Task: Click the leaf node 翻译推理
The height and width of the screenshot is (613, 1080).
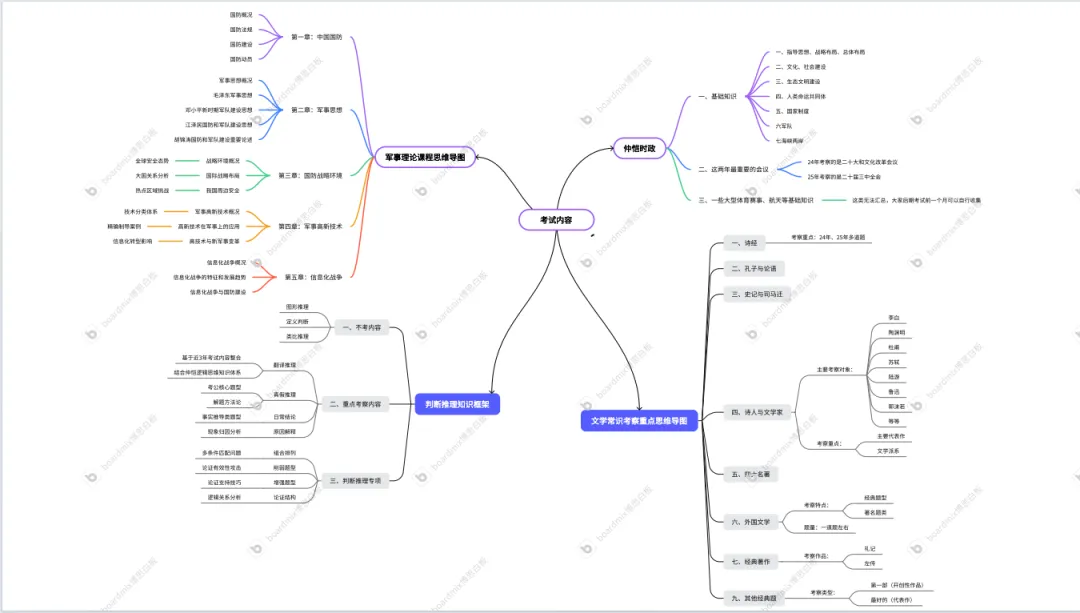Action: coord(284,365)
